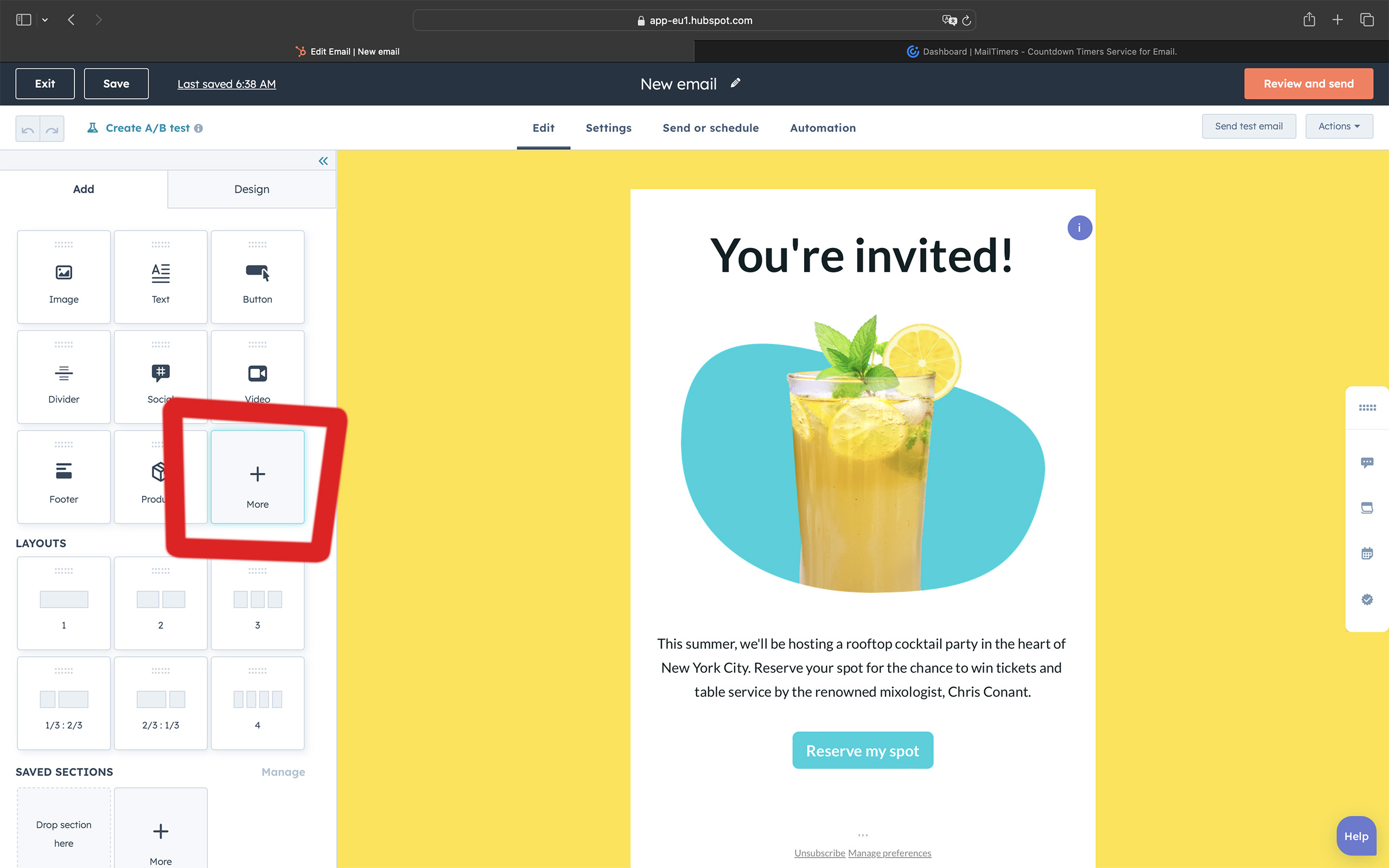Screen dimensions: 1389x868
Task: Add an Image module
Action: pyautogui.click(x=63, y=277)
